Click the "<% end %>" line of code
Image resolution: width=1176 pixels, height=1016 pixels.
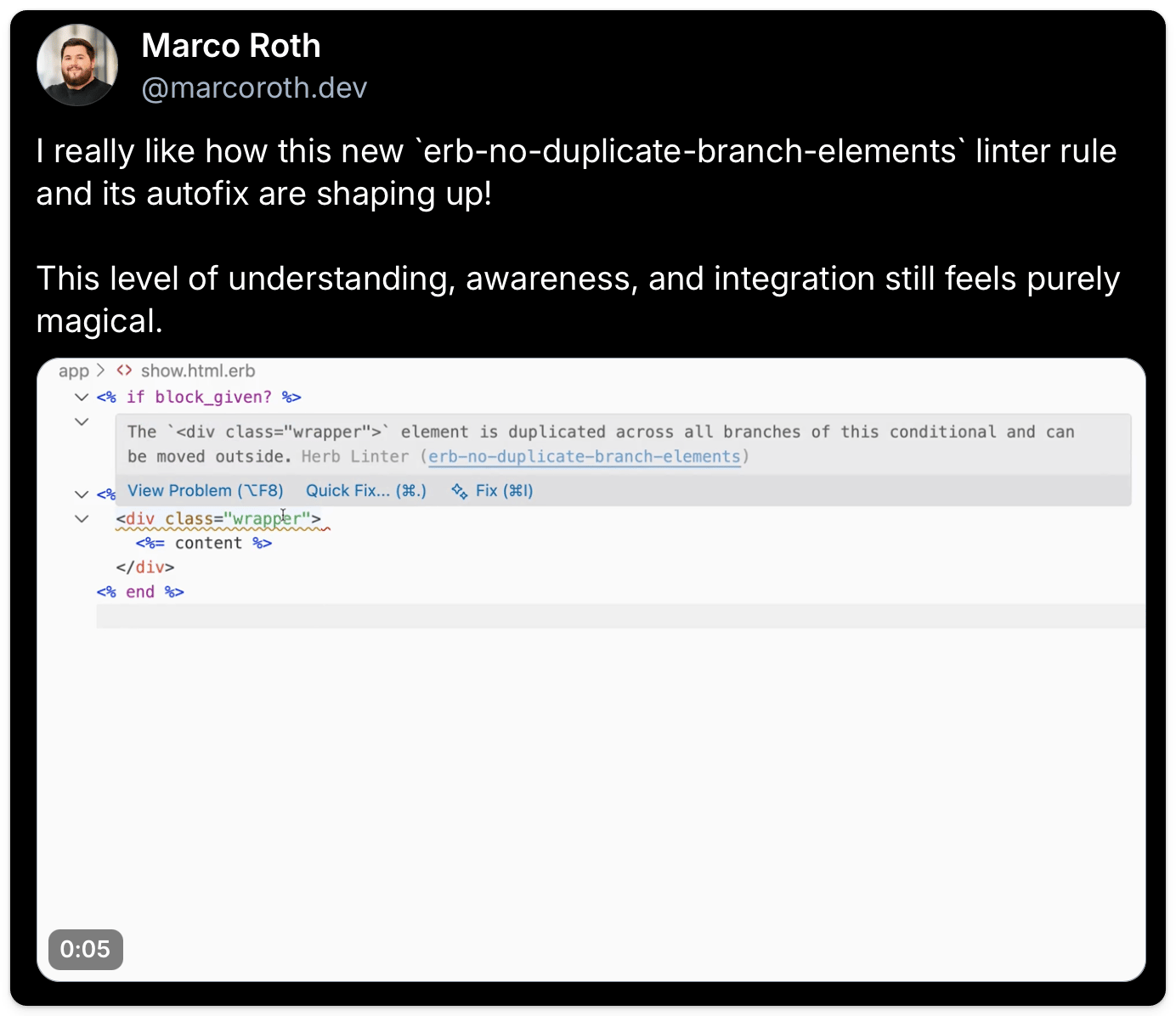tap(140, 592)
